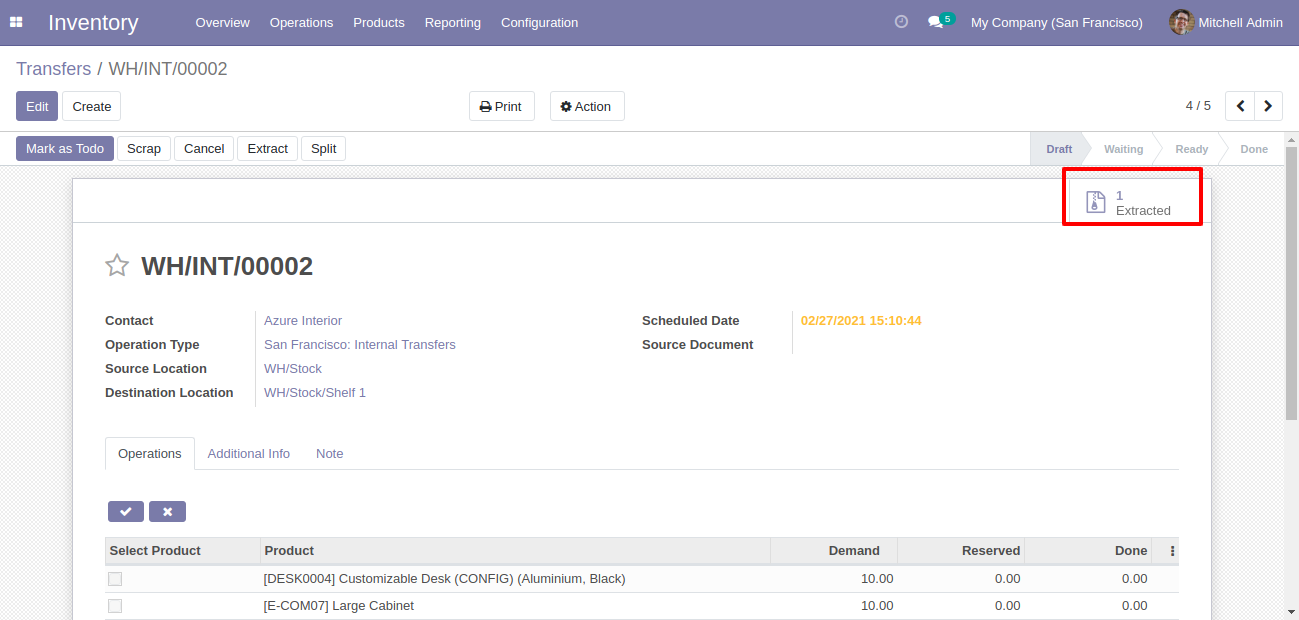Open the Products menu

coord(379,22)
